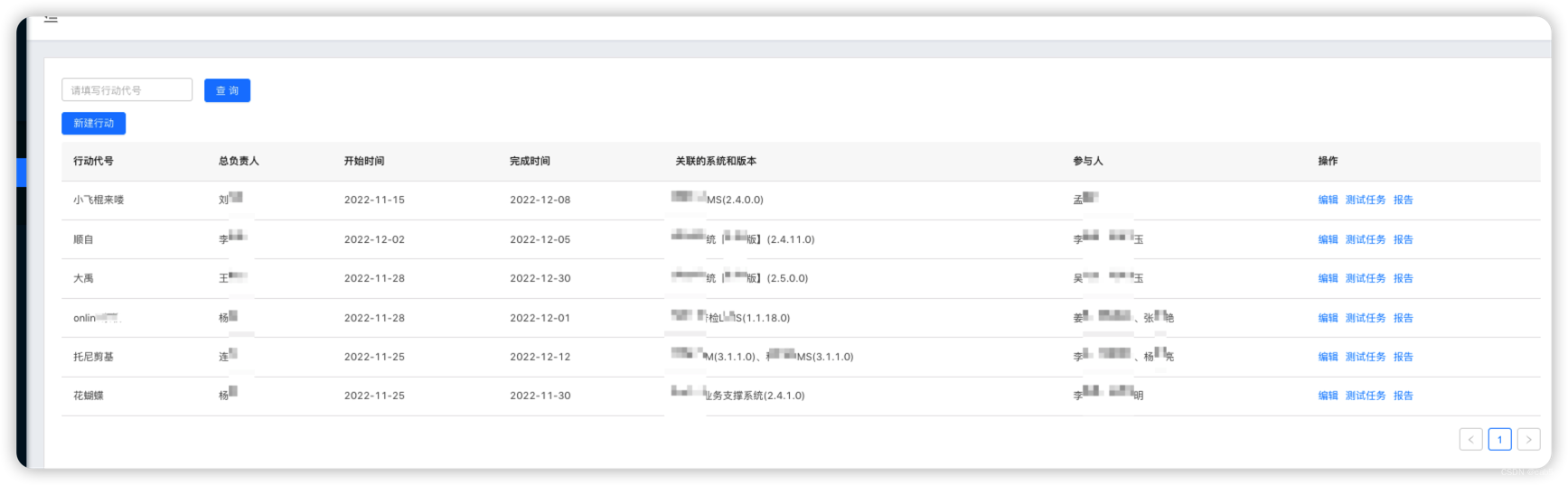
Task: View 报告 in the onlin row
Action: (x=1403, y=318)
